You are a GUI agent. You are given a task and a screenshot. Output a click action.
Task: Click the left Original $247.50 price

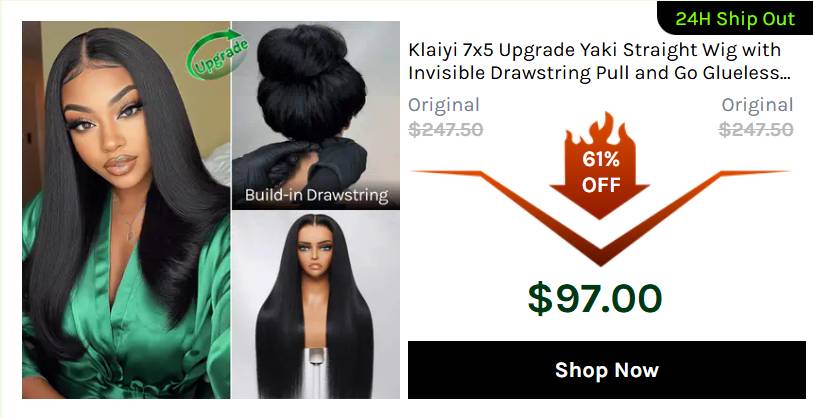point(445,118)
